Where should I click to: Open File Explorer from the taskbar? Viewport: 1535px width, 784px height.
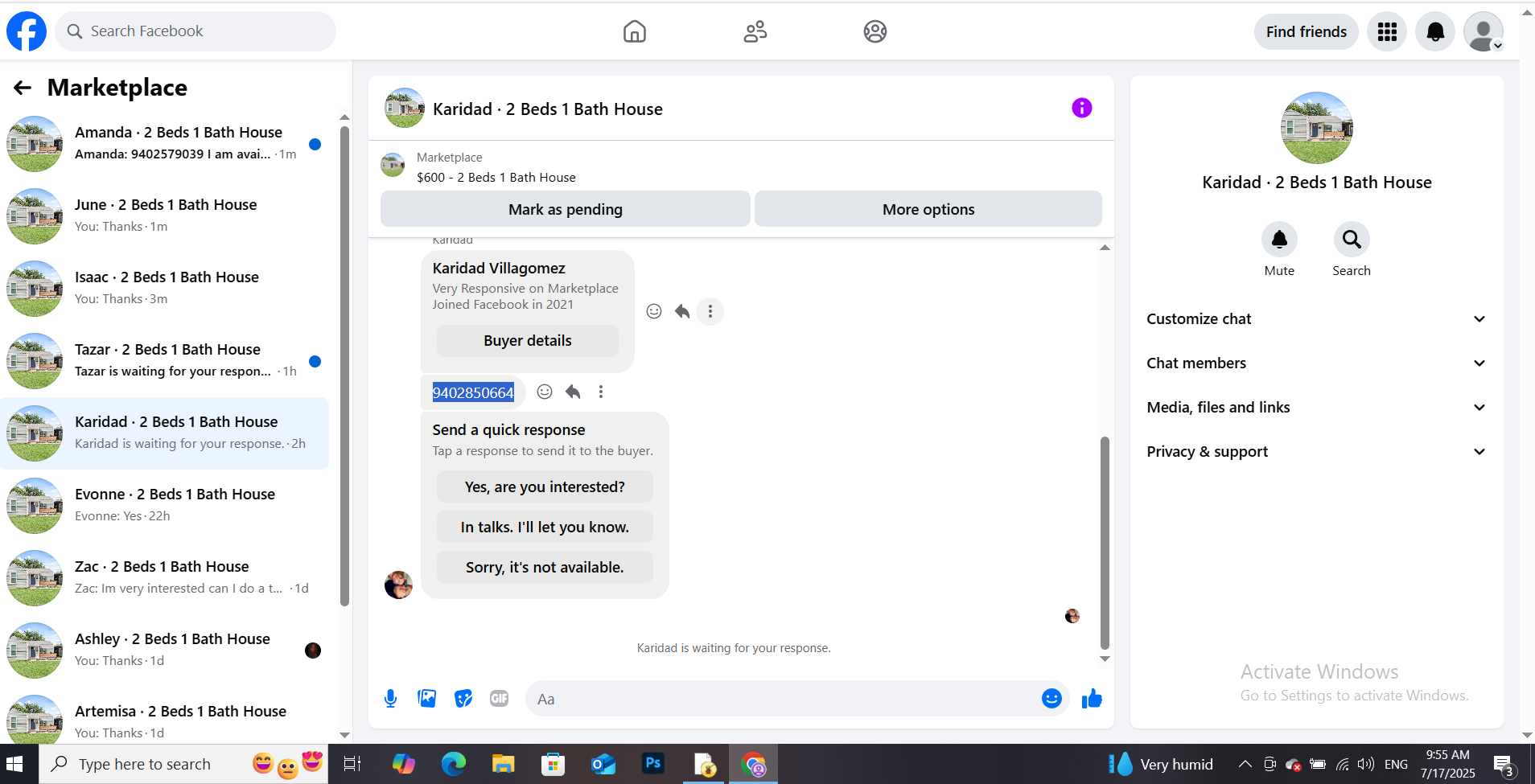504,764
